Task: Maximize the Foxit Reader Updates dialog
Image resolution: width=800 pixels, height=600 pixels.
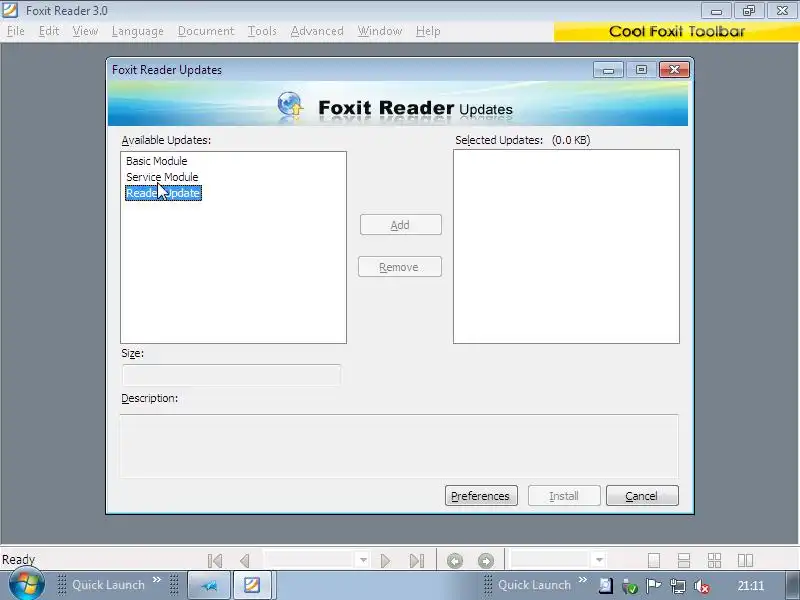Action: pyautogui.click(x=641, y=70)
